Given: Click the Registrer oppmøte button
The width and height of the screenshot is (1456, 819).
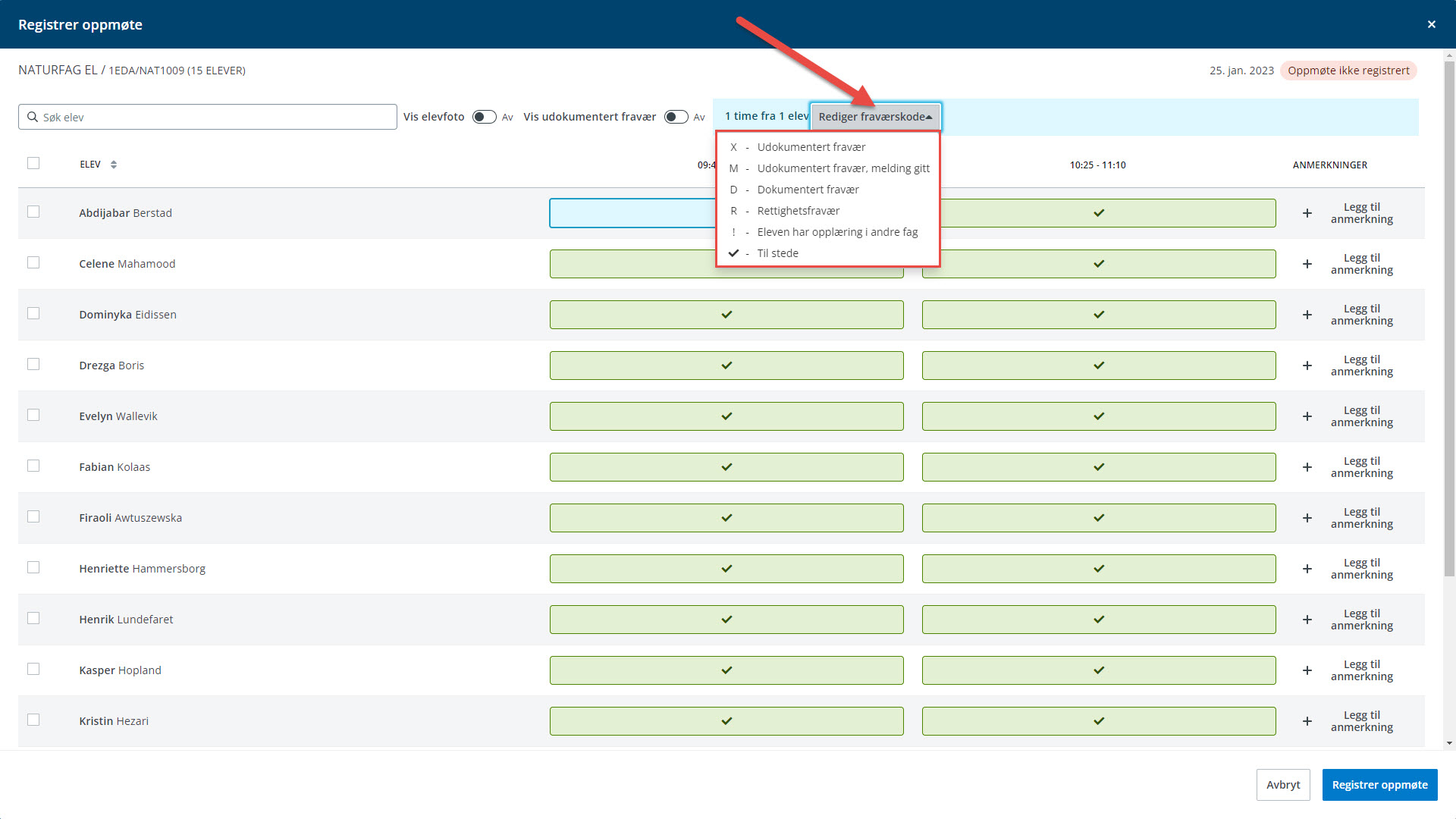Looking at the screenshot, I should 1379,785.
